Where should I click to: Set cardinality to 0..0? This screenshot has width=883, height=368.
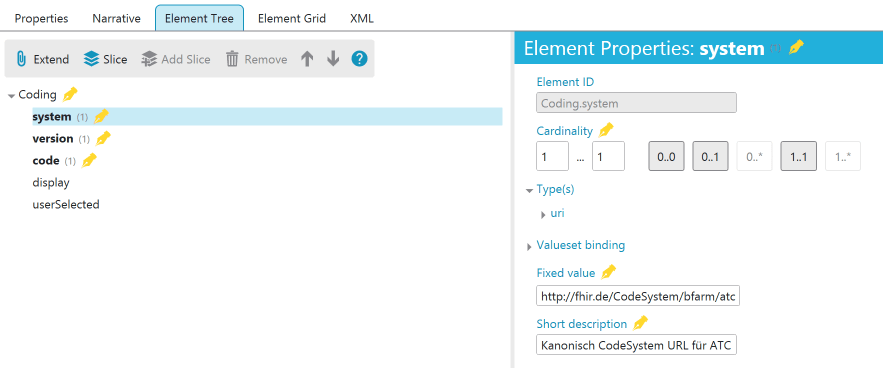pyautogui.click(x=667, y=156)
